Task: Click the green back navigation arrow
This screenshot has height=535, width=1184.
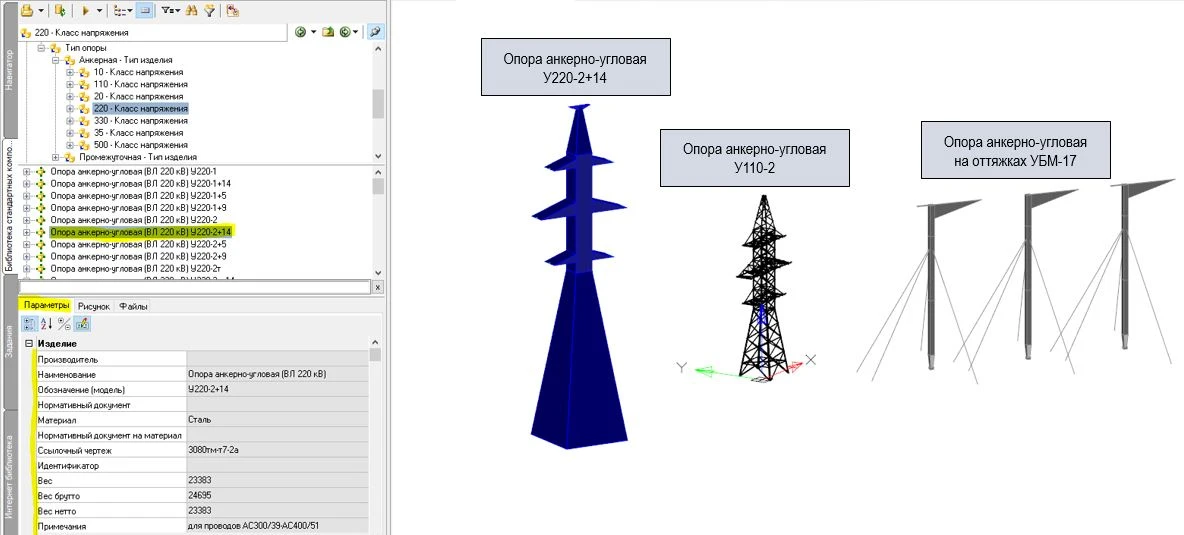Action: click(x=301, y=32)
